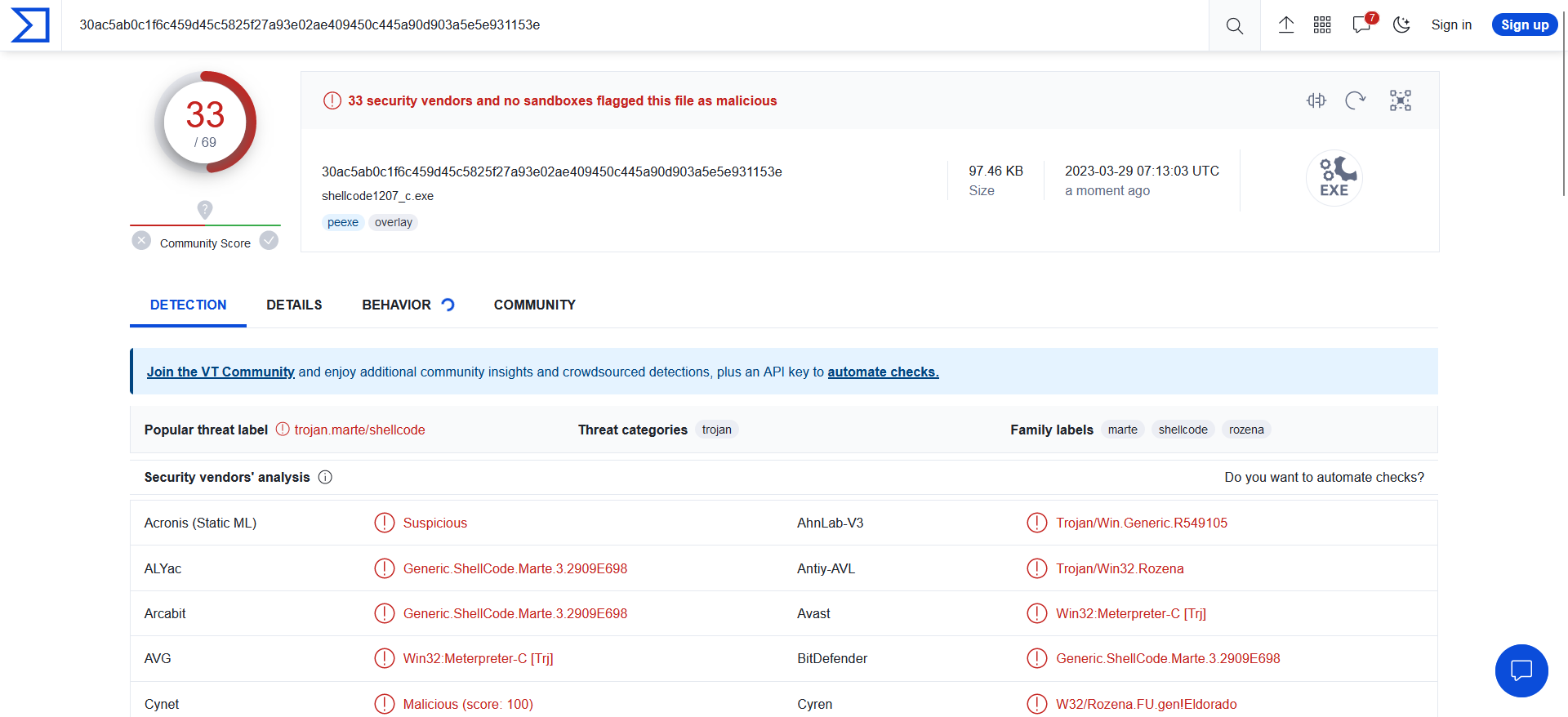Vote negative with the X community icon
Image resolution: width=1568 pixels, height=717 pixels.
click(141, 241)
